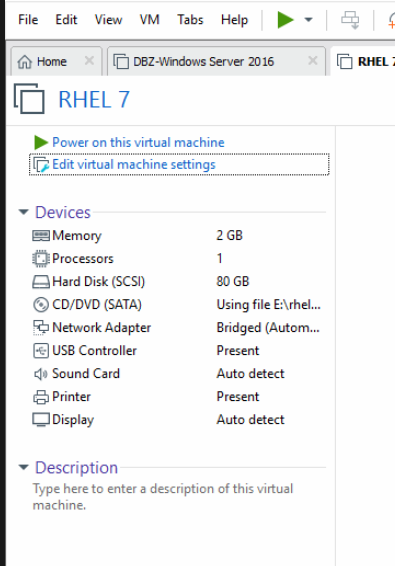Click the CD/DVD disc icon
This screenshot has height=566, width=395.
tap(41, 305)
